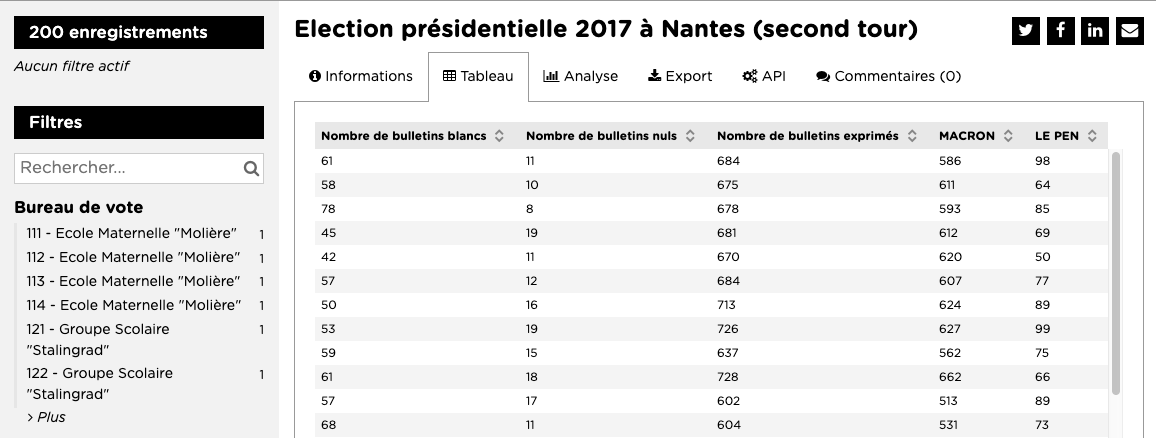Open the Informations tab
1156x438 pixels.
click(x=361, y=76)
